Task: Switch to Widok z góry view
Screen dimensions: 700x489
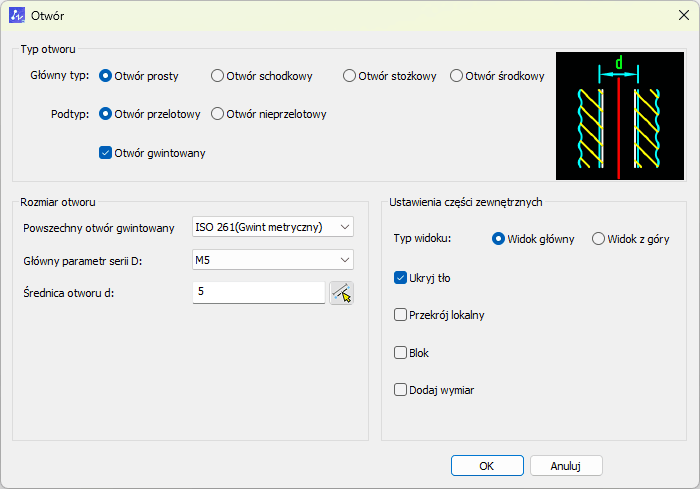Action: click(x=599, y=239)
